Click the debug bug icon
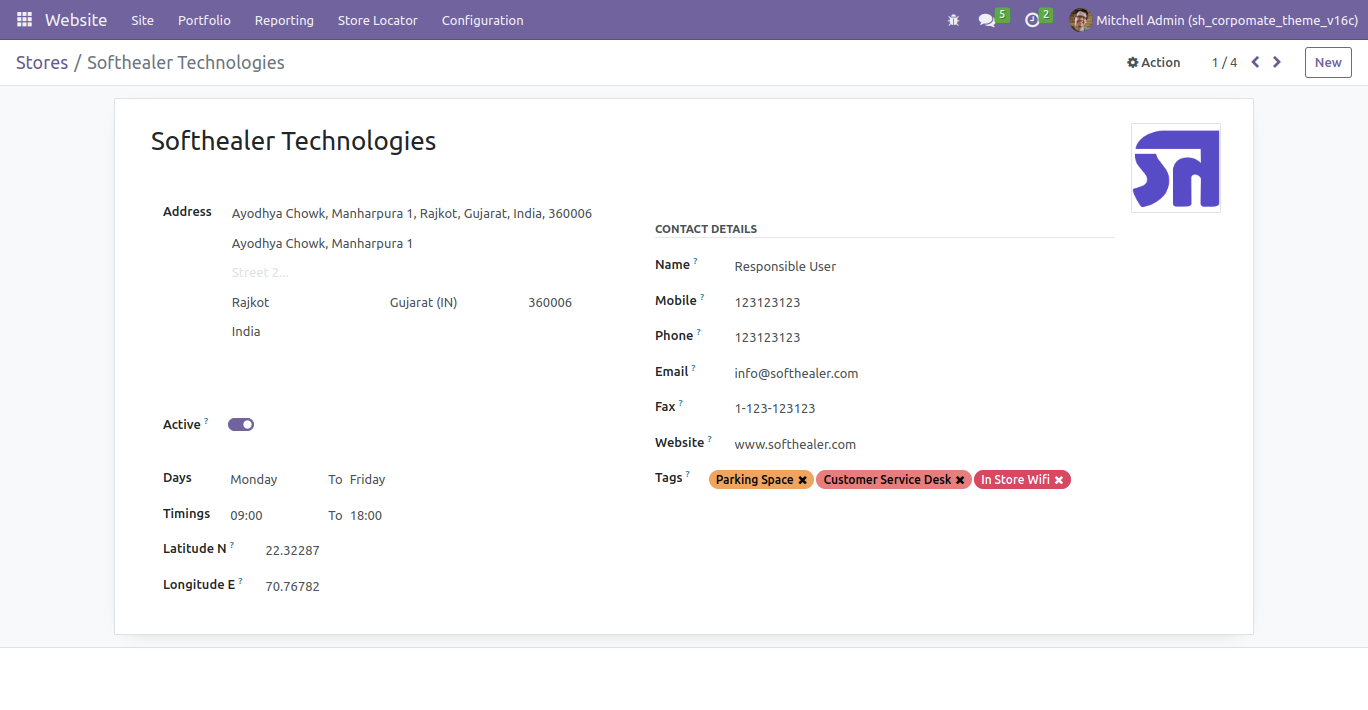The width and height of the screenshot is (1368, 710). pos(953,20)
